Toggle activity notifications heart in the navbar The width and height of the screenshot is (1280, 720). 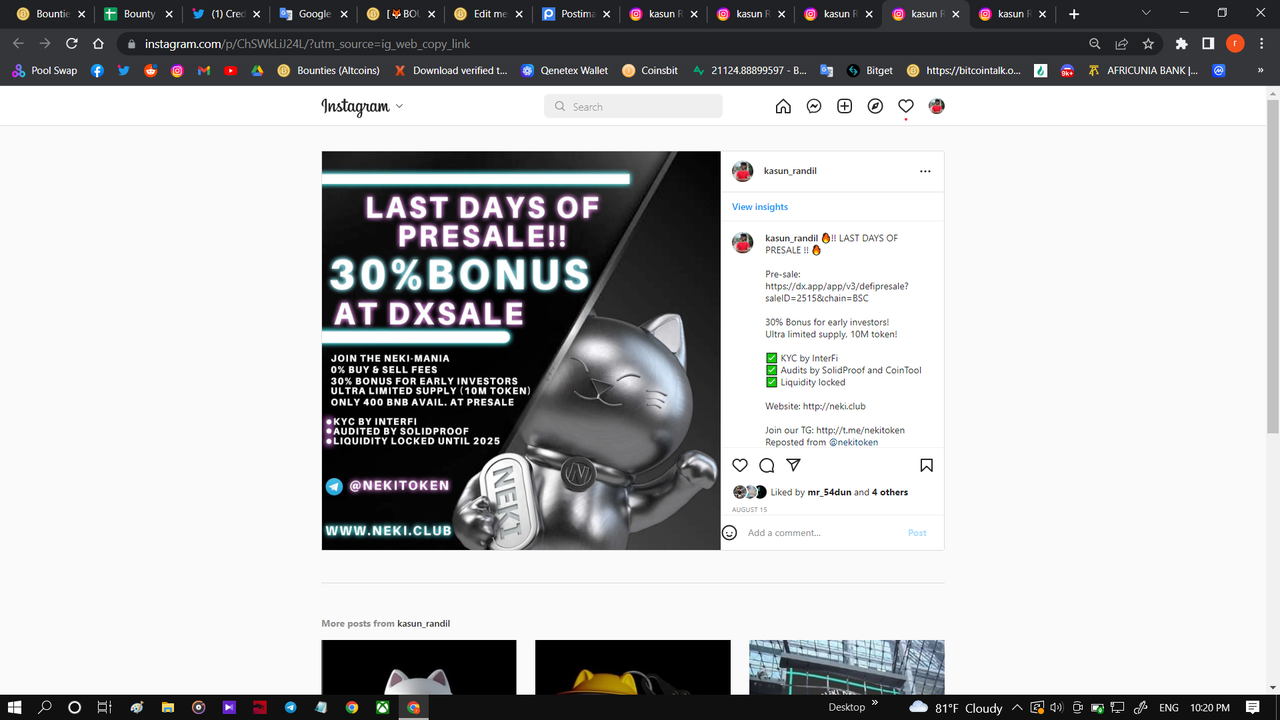pyautogui.click(x=905, y=105)
